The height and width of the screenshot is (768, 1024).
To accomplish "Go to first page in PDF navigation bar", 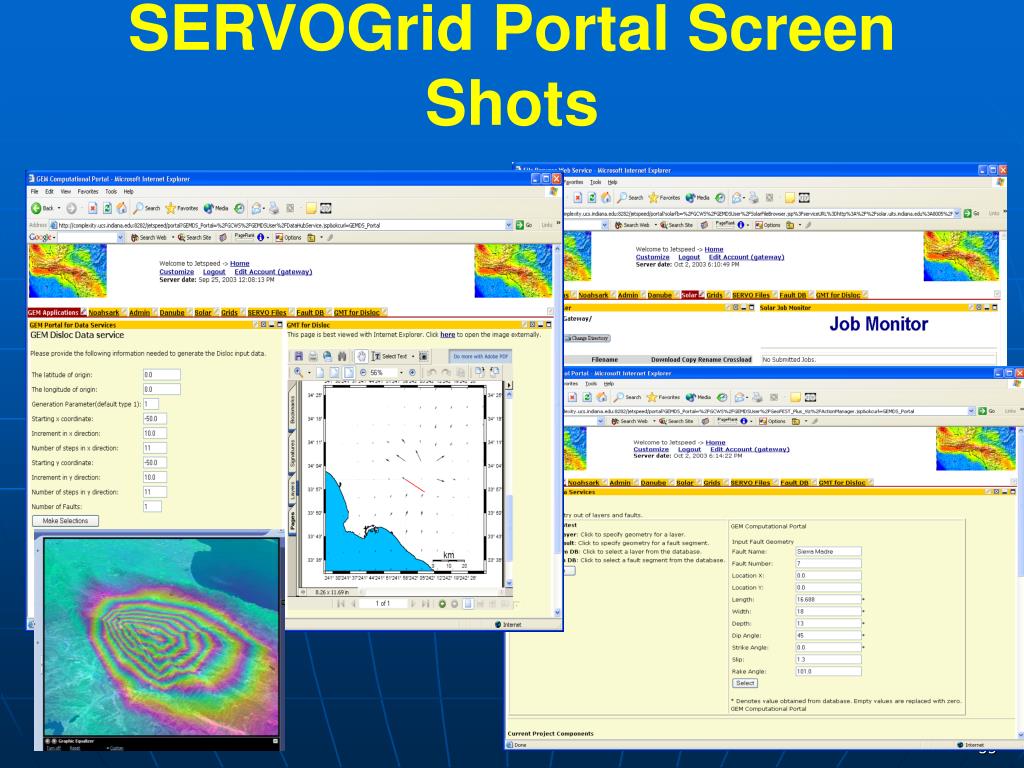I will pos(340,604).
